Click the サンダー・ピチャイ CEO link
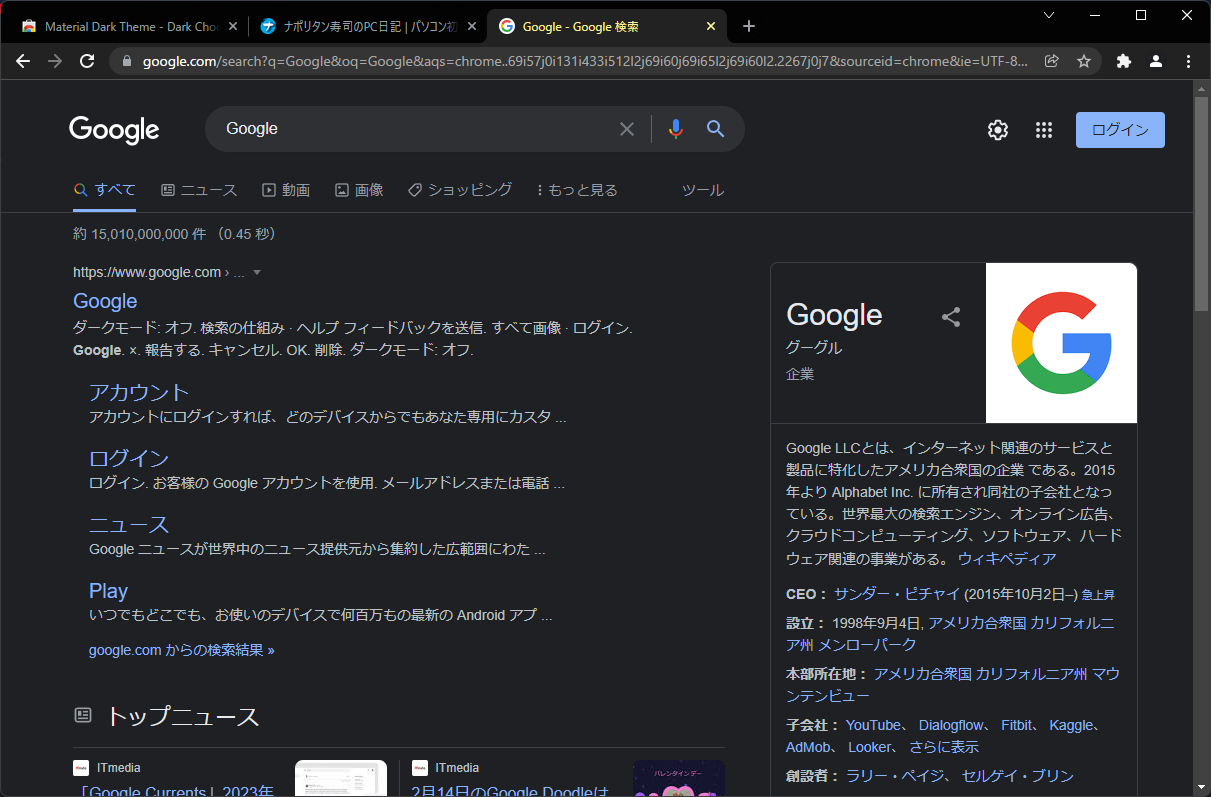The height and width of the screenshot is (797, 1211). pos(896,594)
